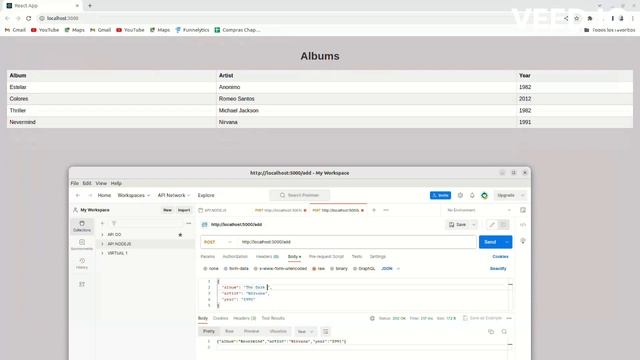The image size is (640, 360).
Task: Open the response Text format dropdown
Action: [305, 331]
